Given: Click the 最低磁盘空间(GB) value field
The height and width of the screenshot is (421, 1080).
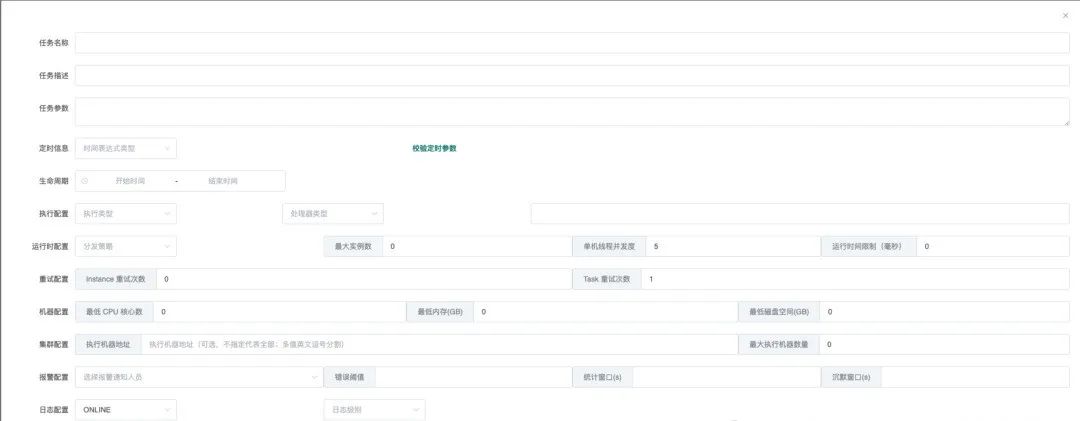Looking at the screenshot, I should 944,311.
